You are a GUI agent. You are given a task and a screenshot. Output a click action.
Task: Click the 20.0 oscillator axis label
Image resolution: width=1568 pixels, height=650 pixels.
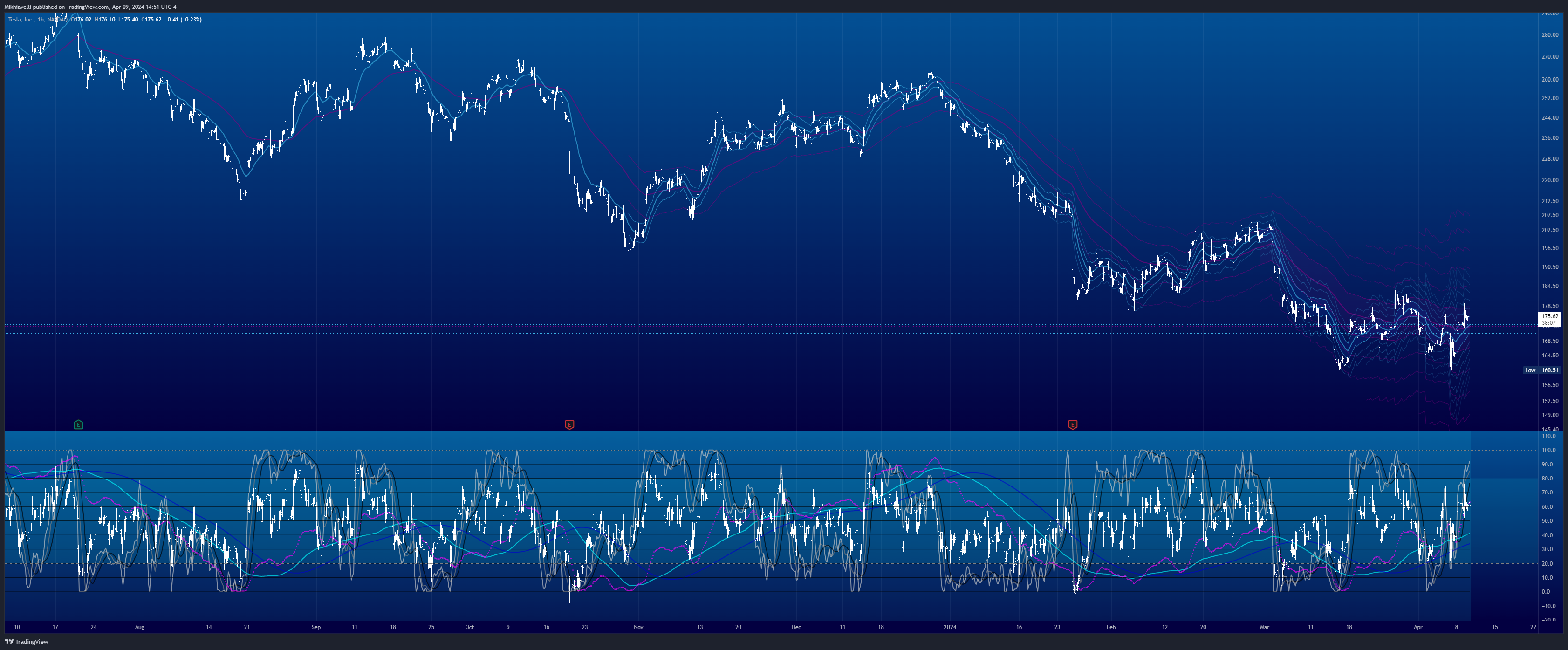pos(1547,564)
